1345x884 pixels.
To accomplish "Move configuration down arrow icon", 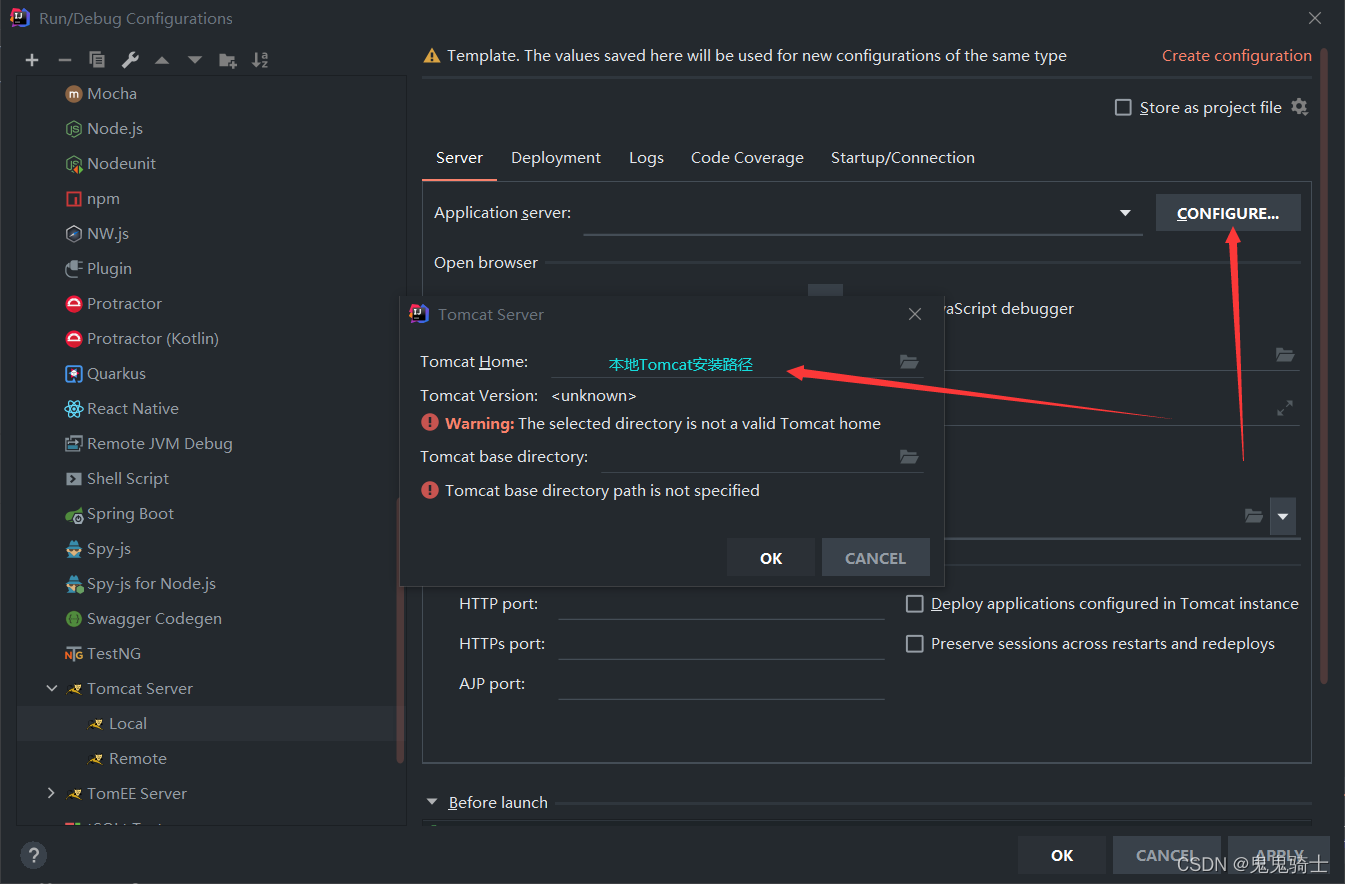I will [x=195, y=60].
